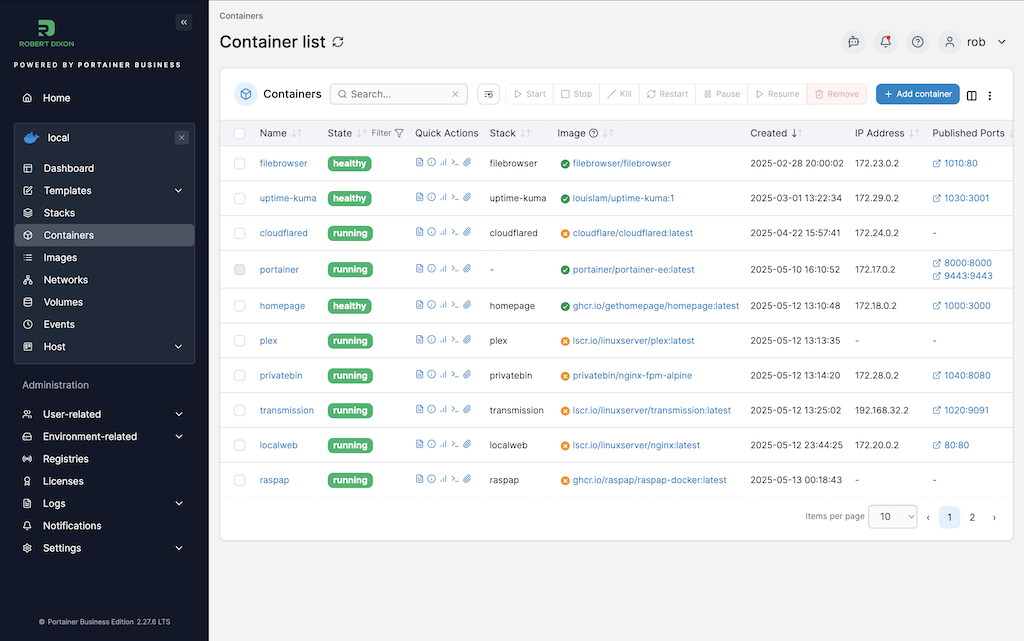Open the AI chatbot assistant icon
Screen dimensions: 1024x641
pyautogui.click(x=853, y=42)
